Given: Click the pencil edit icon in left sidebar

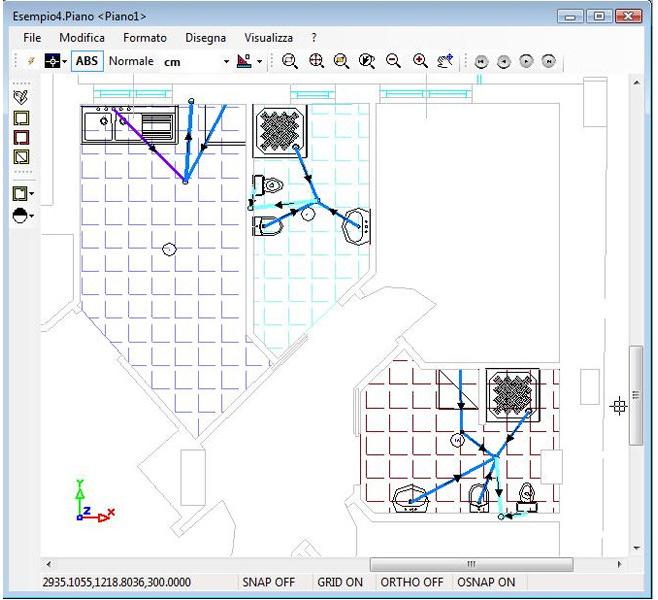Looking at the screenshot, I should point(20,97).
